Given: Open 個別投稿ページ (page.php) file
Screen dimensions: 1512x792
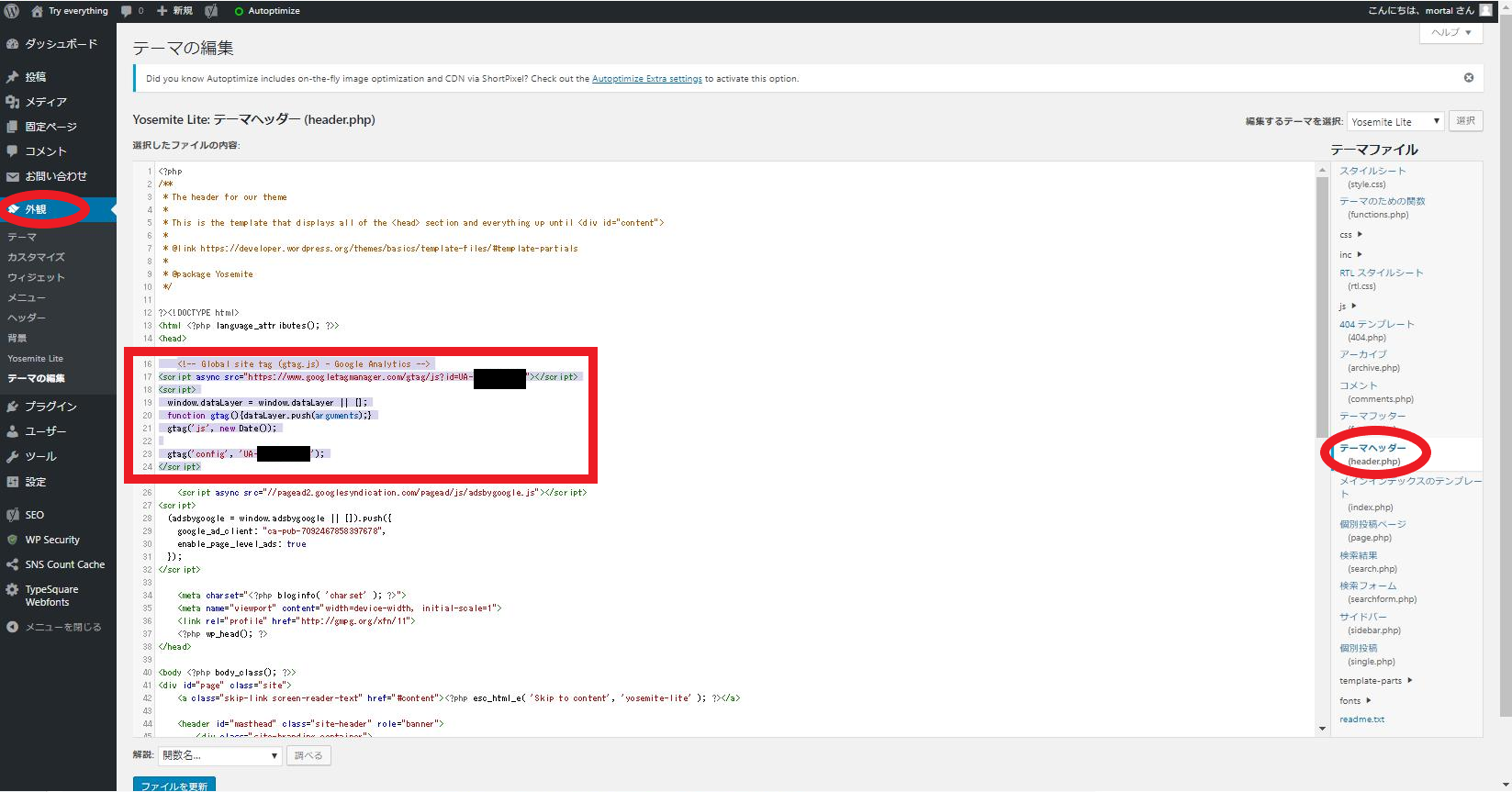Looking at the screenshot, I should click(1372, 530).
